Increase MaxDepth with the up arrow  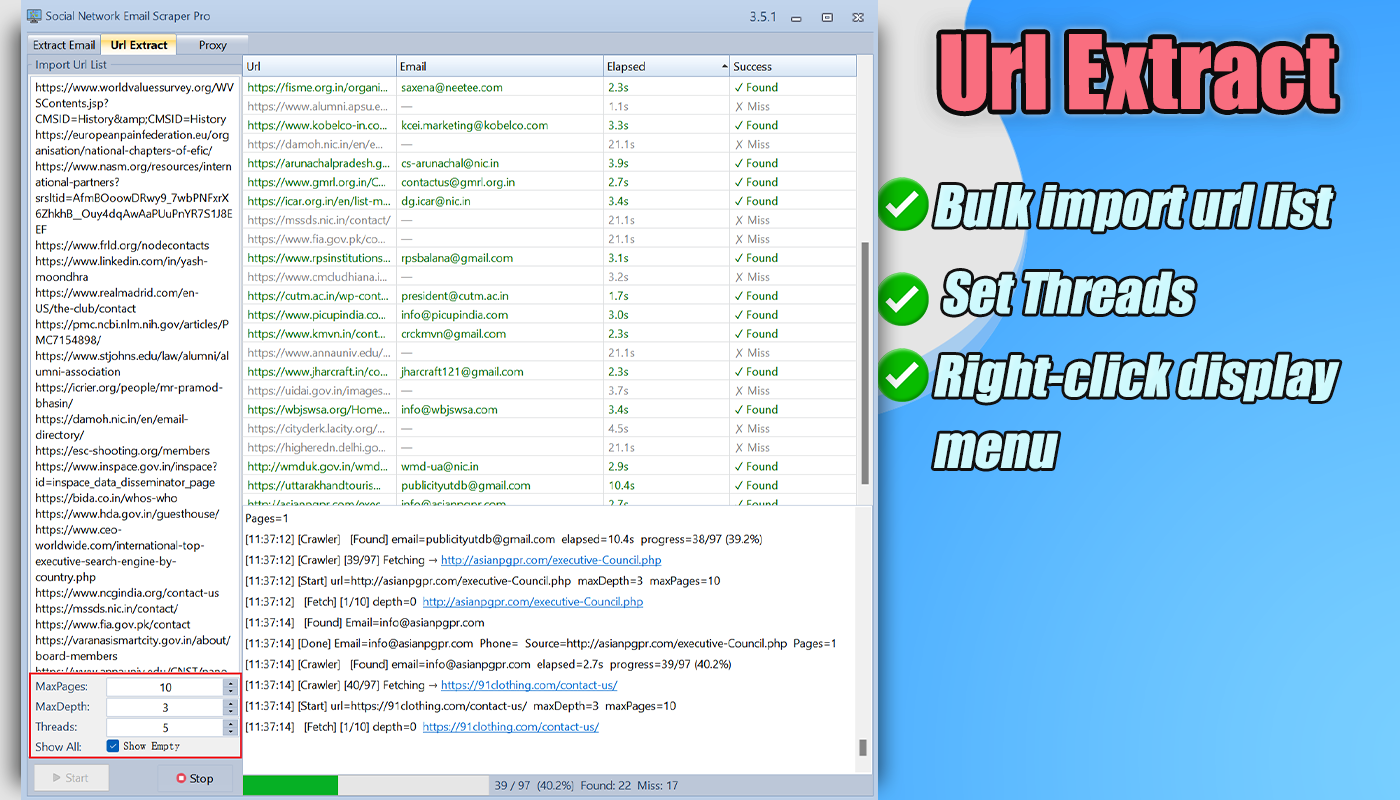pos(231,703)
